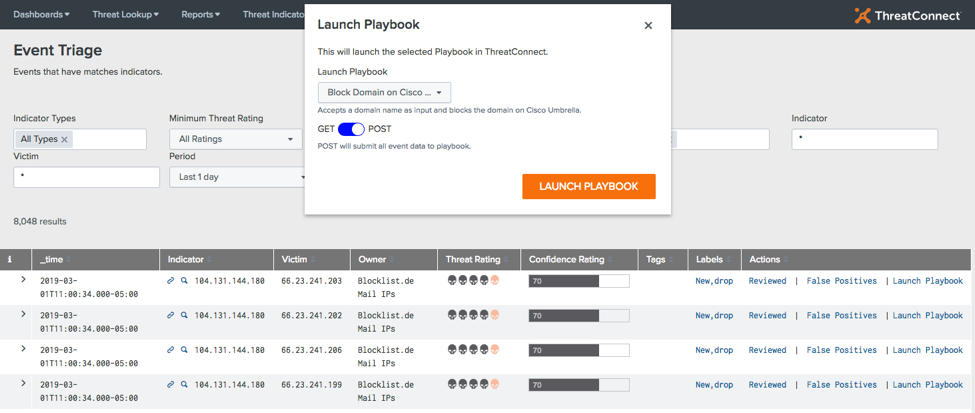Select 8,048 results count text
The height and width of the screenshot is (413, 975).
(40, 221)
